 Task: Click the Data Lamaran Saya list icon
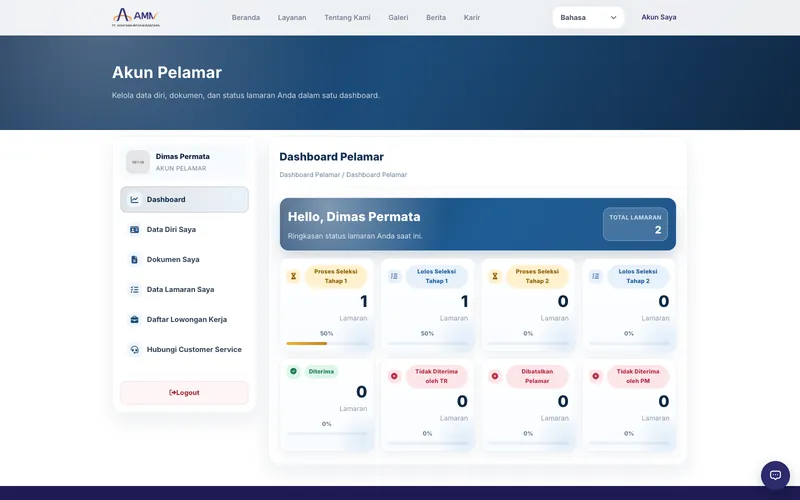[134, 289]
